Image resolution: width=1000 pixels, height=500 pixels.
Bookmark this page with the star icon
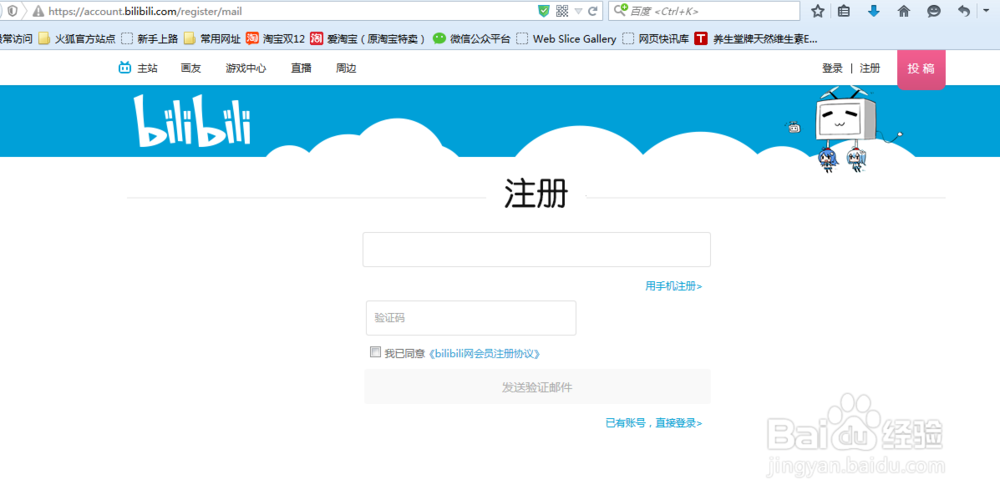pyautogui.click(x=818, y=11)
